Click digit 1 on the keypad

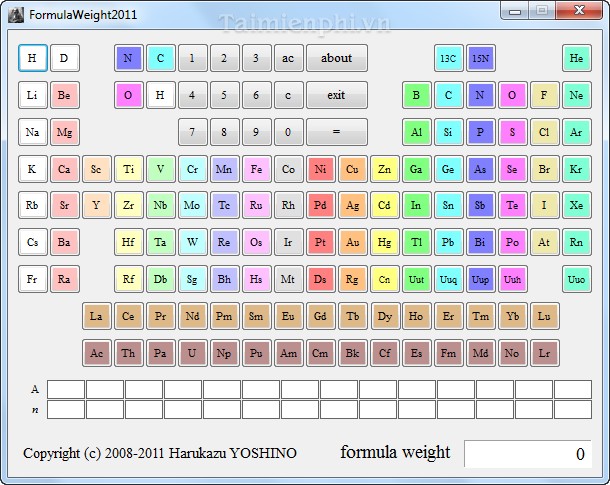coord(193,58)
